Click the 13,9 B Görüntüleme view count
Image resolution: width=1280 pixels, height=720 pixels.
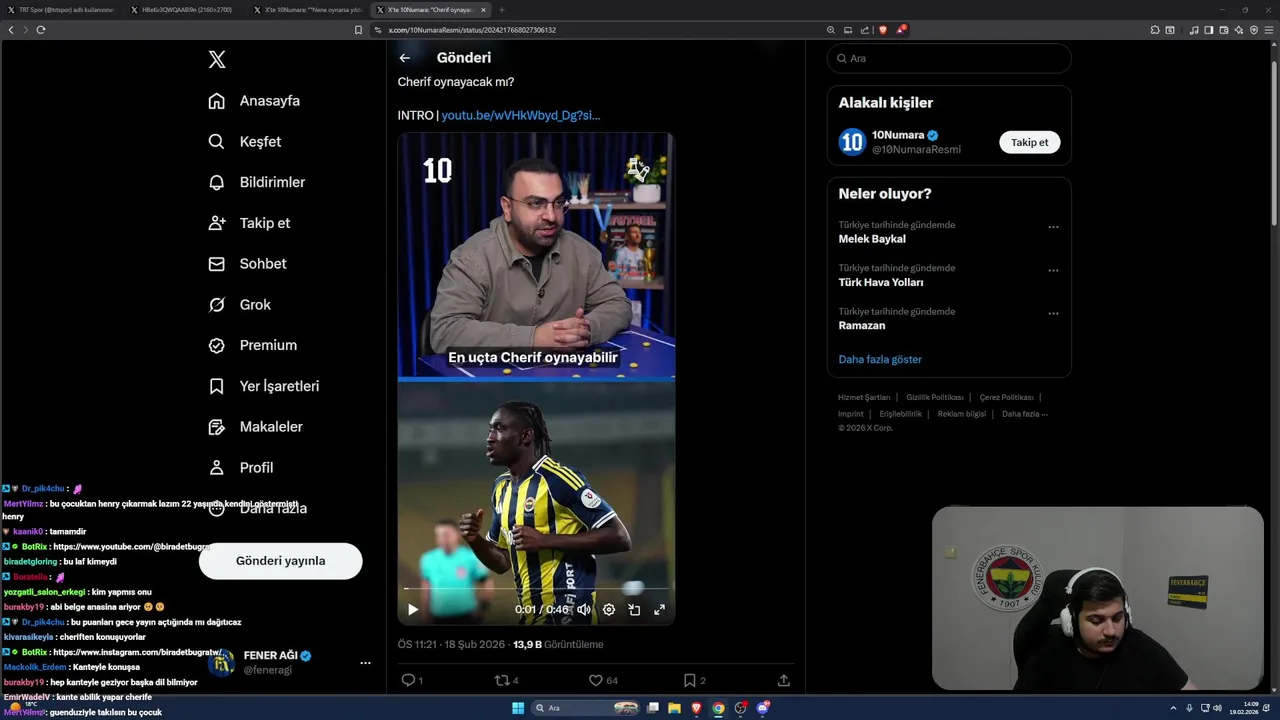(558, 645)
